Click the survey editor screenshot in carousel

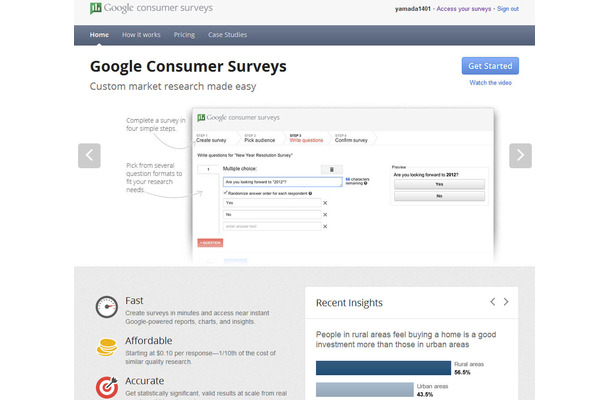coord(343,187)
